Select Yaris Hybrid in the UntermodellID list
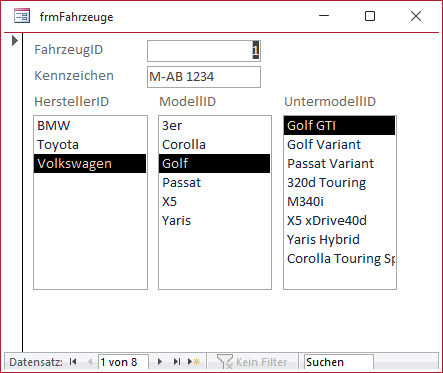Image resolution: width=443 pixels, height=373 pixels. (340, 240)
